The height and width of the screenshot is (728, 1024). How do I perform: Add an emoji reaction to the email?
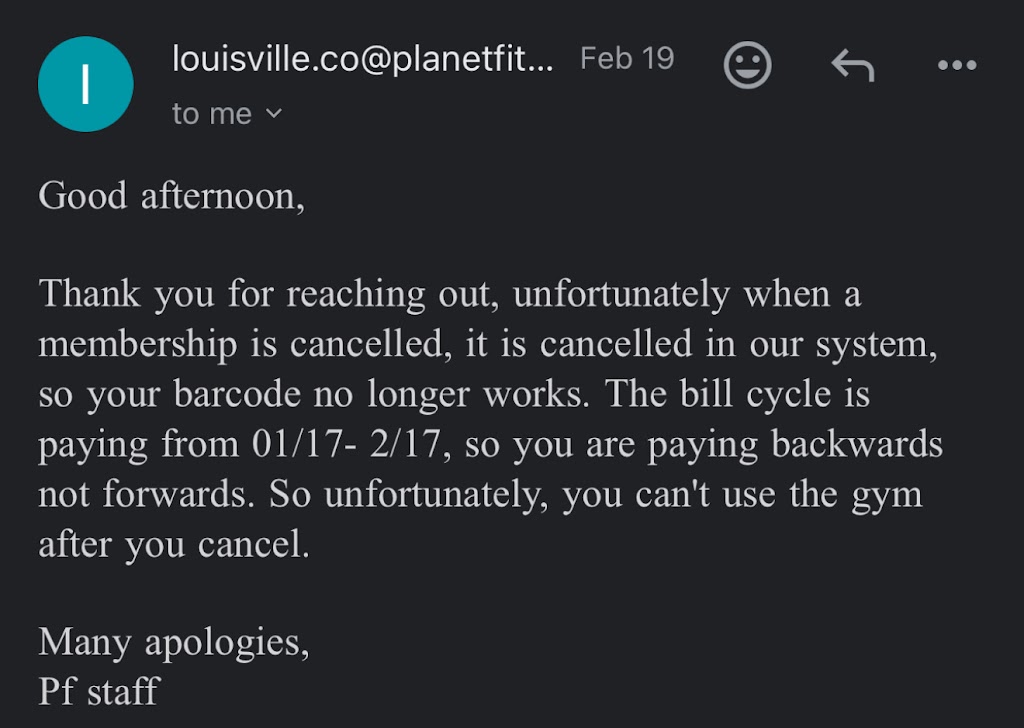(747, 65)
